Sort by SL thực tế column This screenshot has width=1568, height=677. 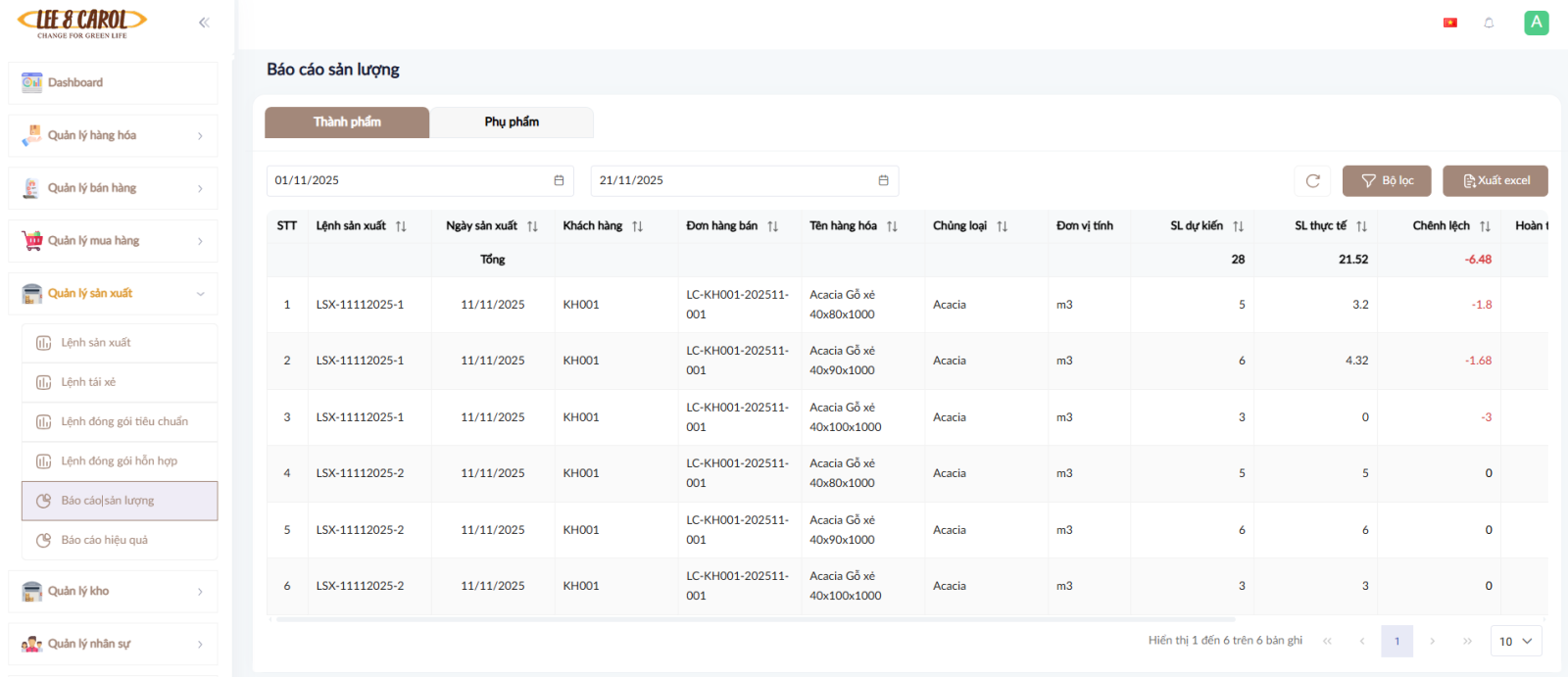(1361, 226)
